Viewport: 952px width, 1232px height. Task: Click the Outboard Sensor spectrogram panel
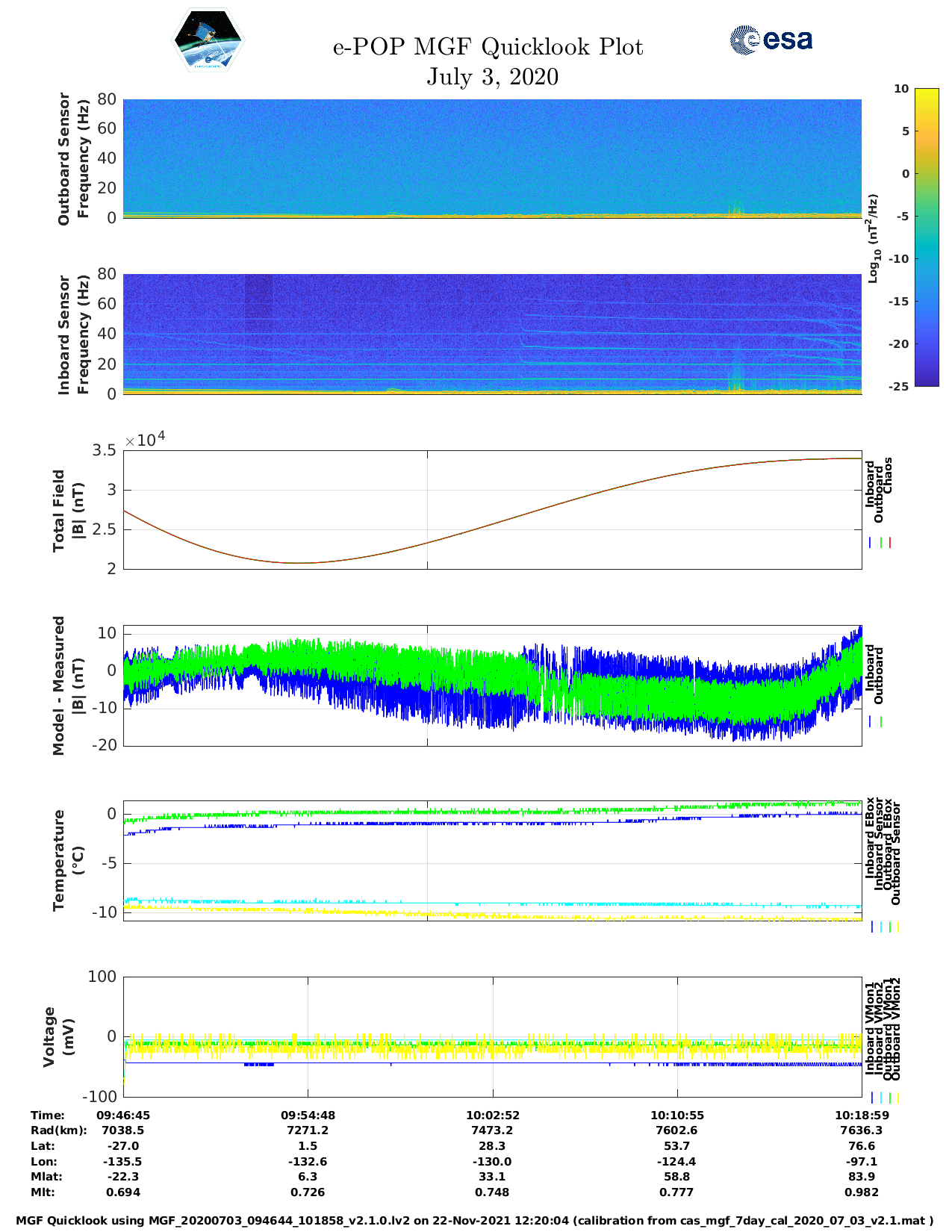(x=491, y=158)
